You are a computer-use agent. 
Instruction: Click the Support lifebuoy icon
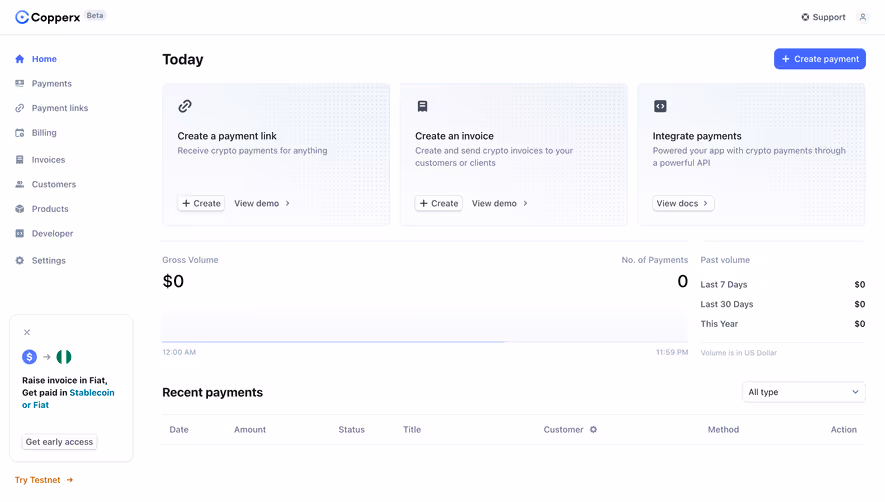[x=805, y=17]
